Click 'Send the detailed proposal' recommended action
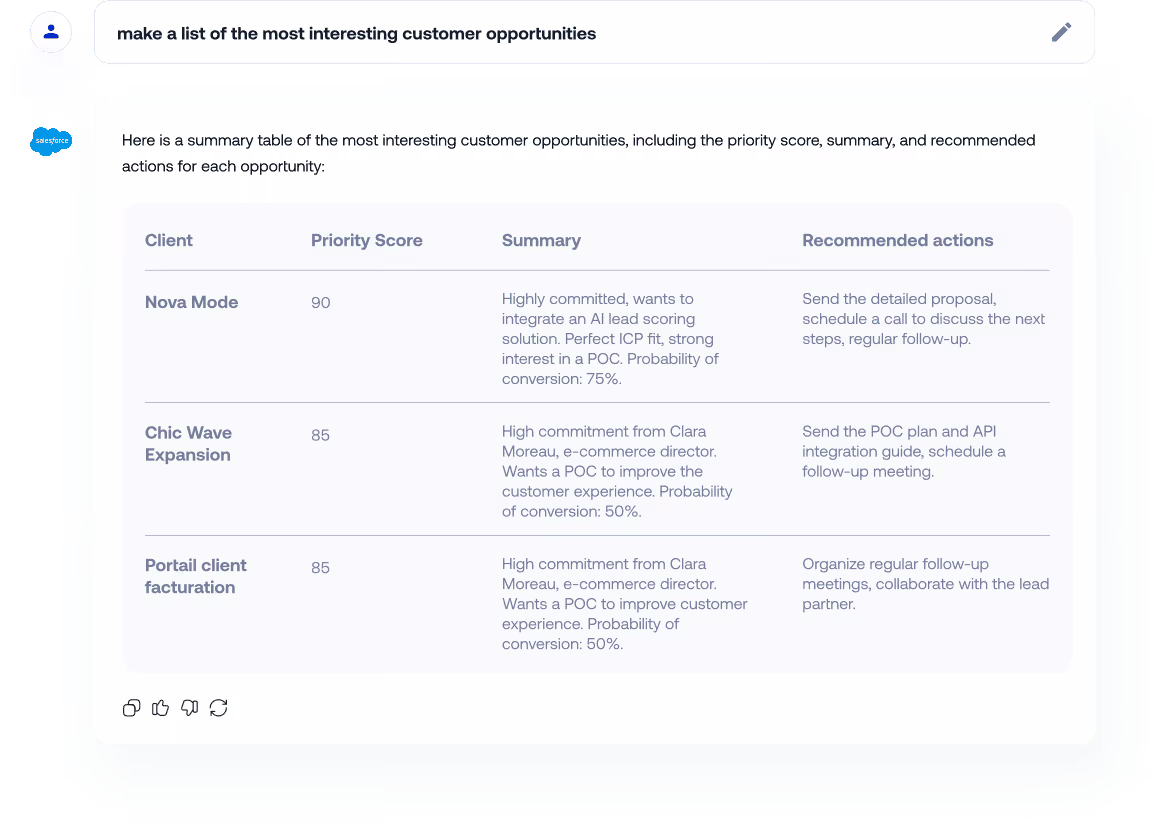This screenshot has height=826, width=1164. [x=923, y=318]
